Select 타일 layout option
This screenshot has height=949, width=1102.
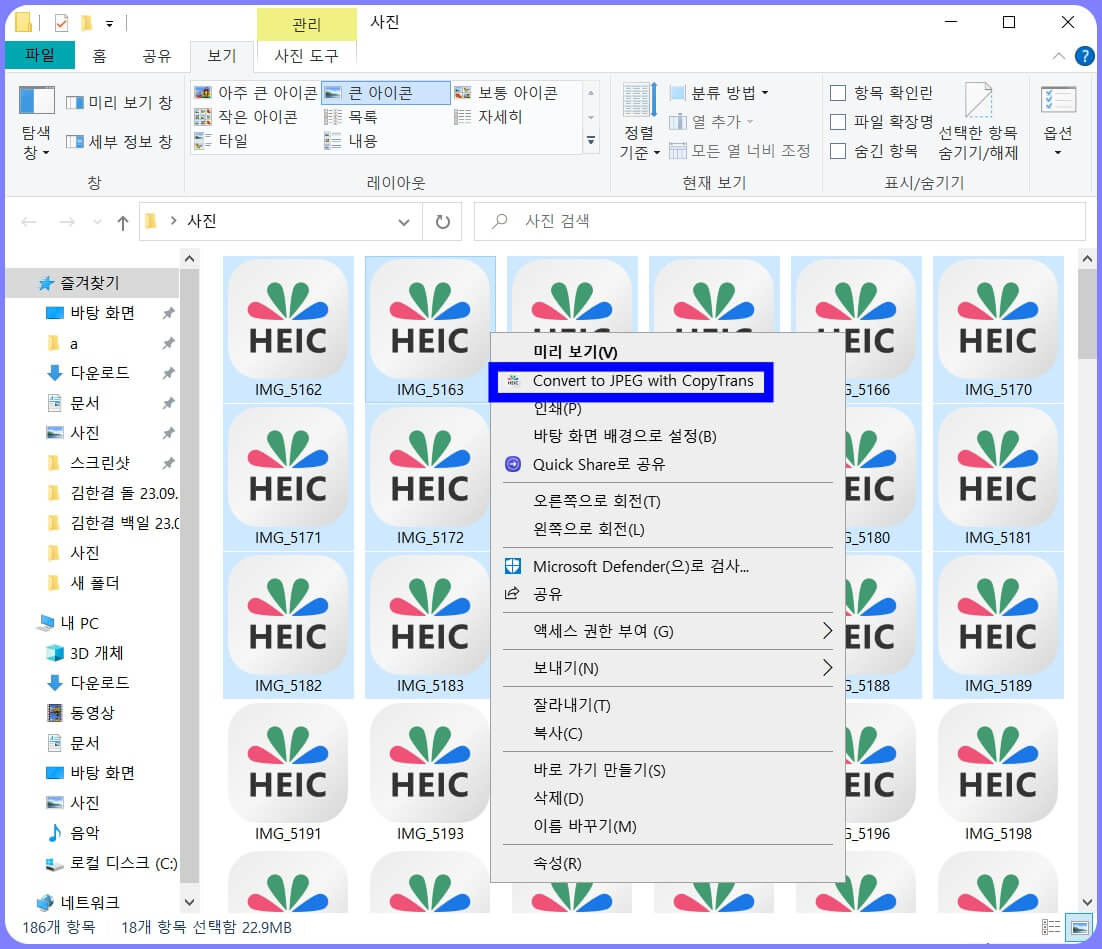(221, 141)
